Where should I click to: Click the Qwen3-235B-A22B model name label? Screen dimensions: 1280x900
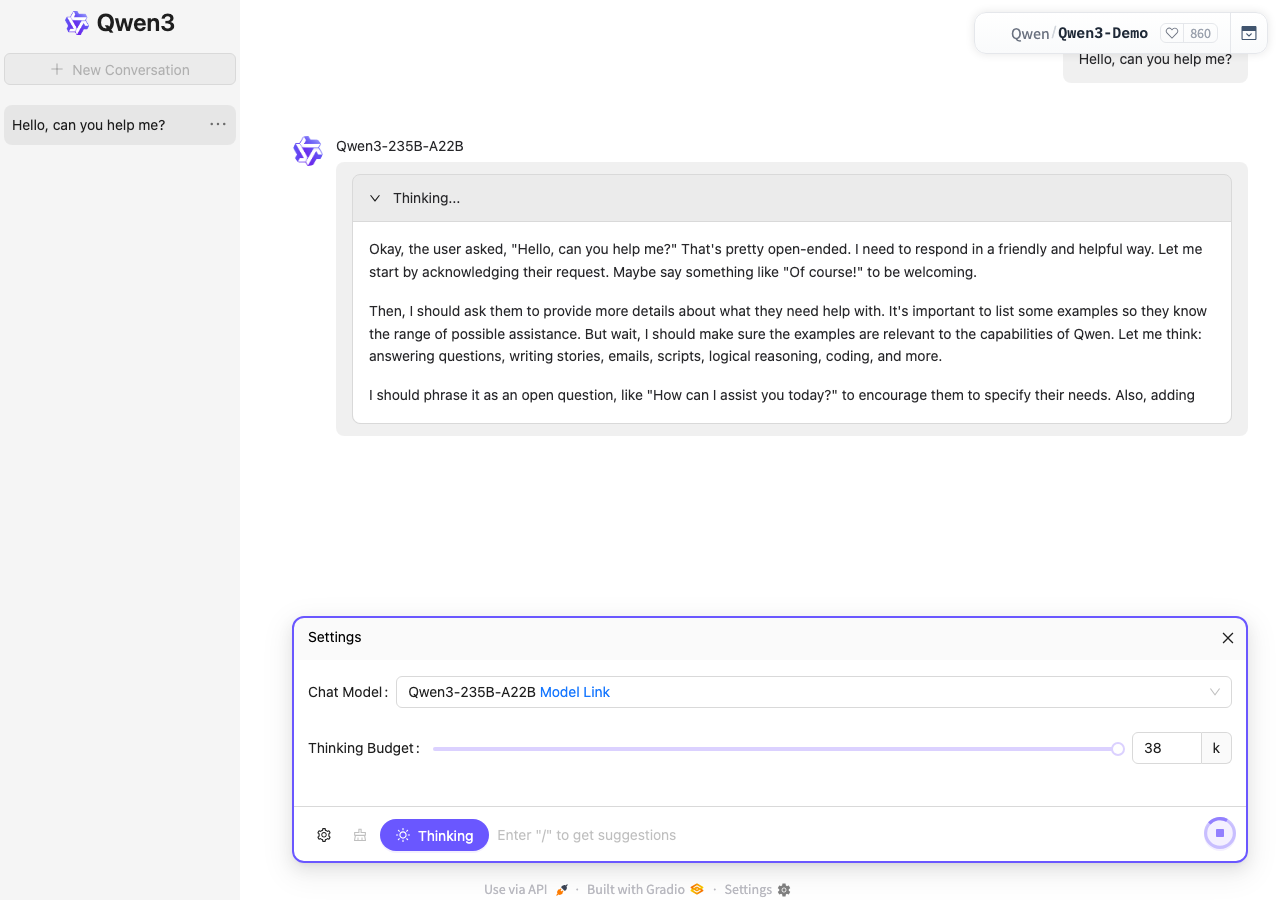pyautogui.click(x=400, y=146)
